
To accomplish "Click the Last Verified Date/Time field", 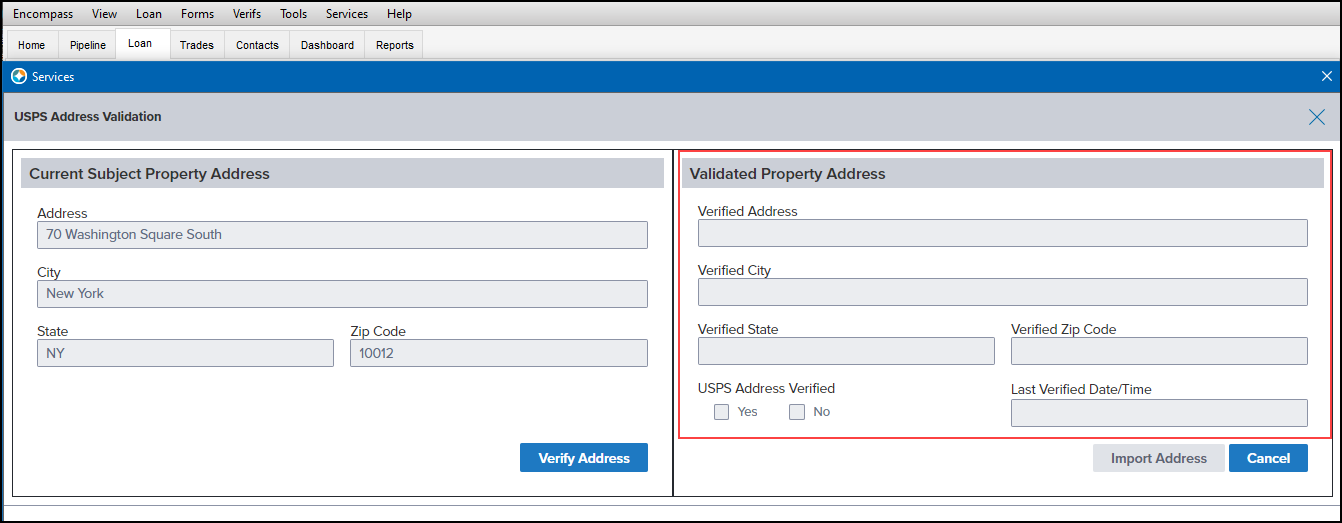I will pos(1159,413).
